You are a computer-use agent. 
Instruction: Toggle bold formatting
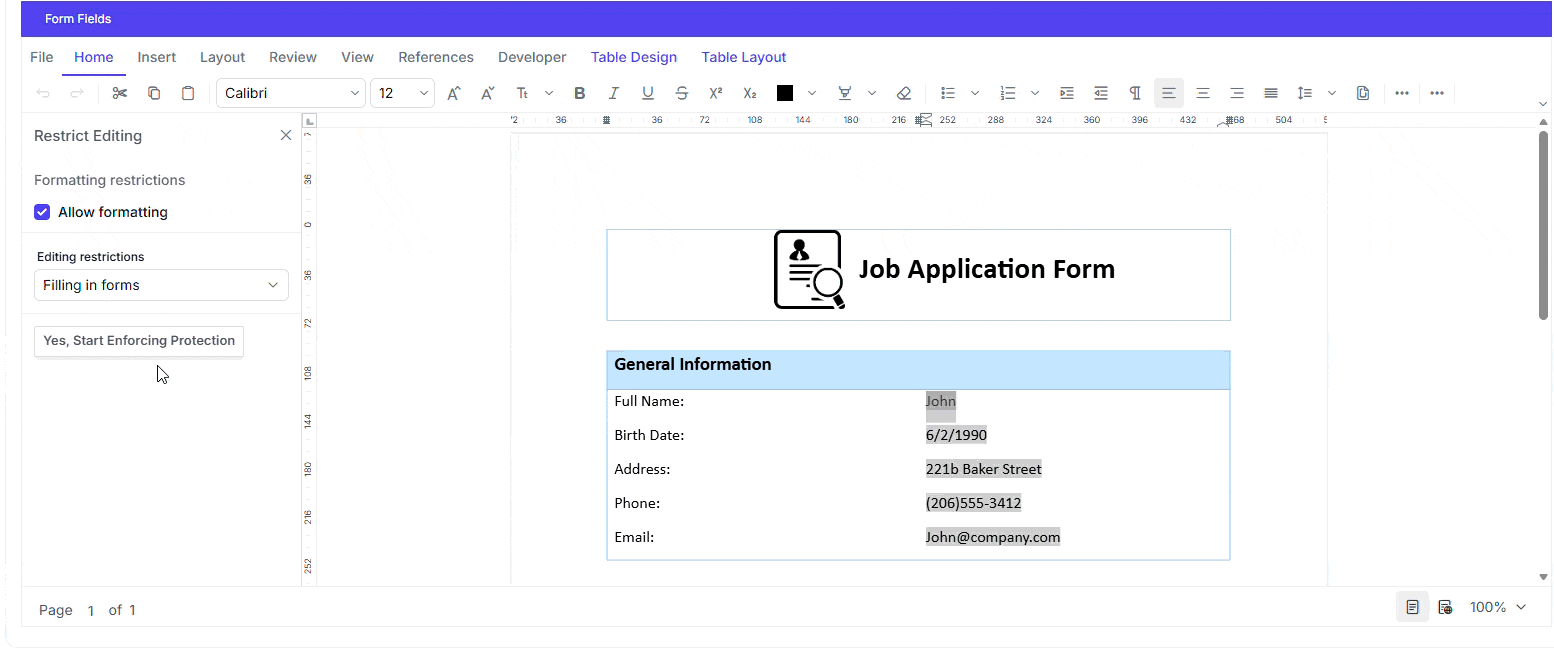579,93
